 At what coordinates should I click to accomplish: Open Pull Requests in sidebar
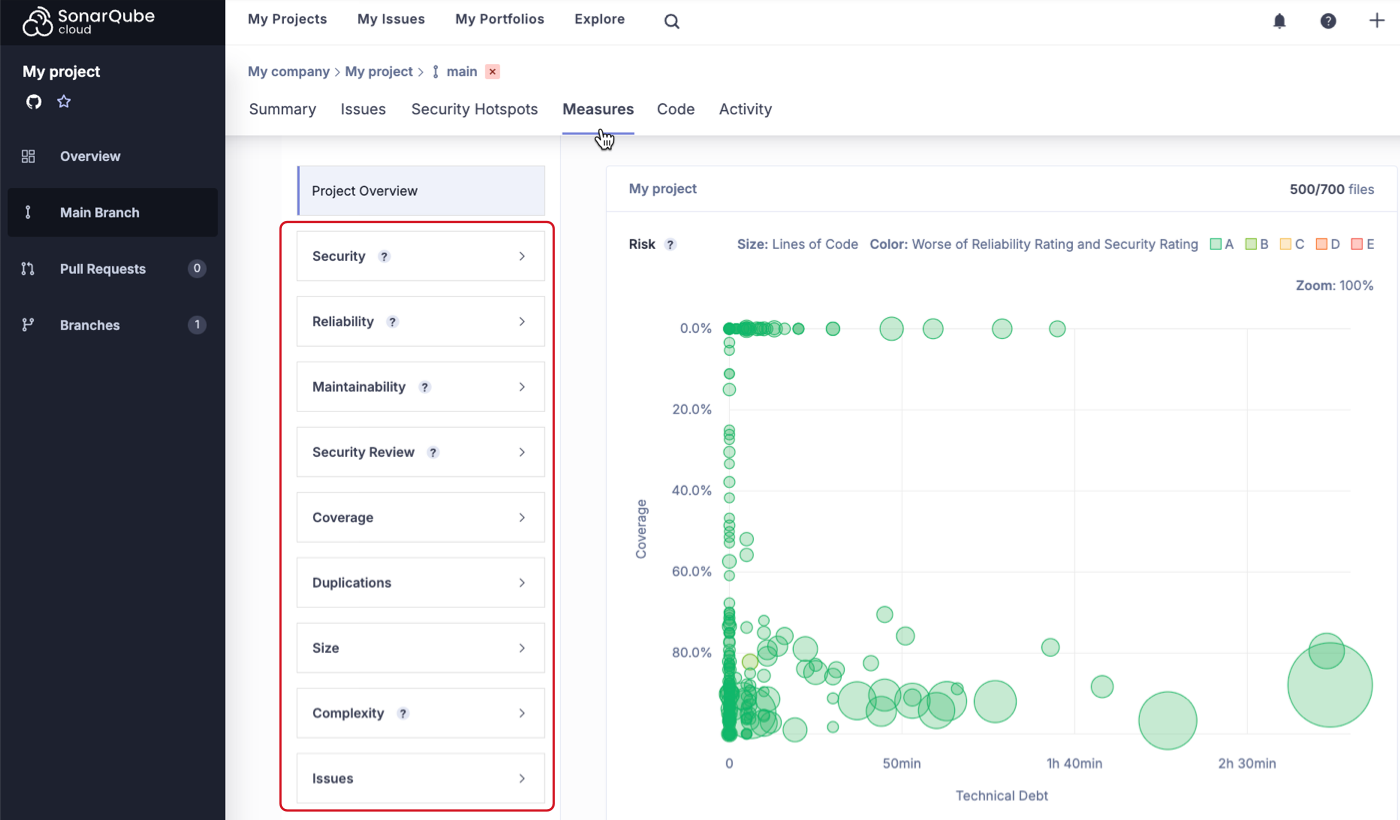coord(102,269)
